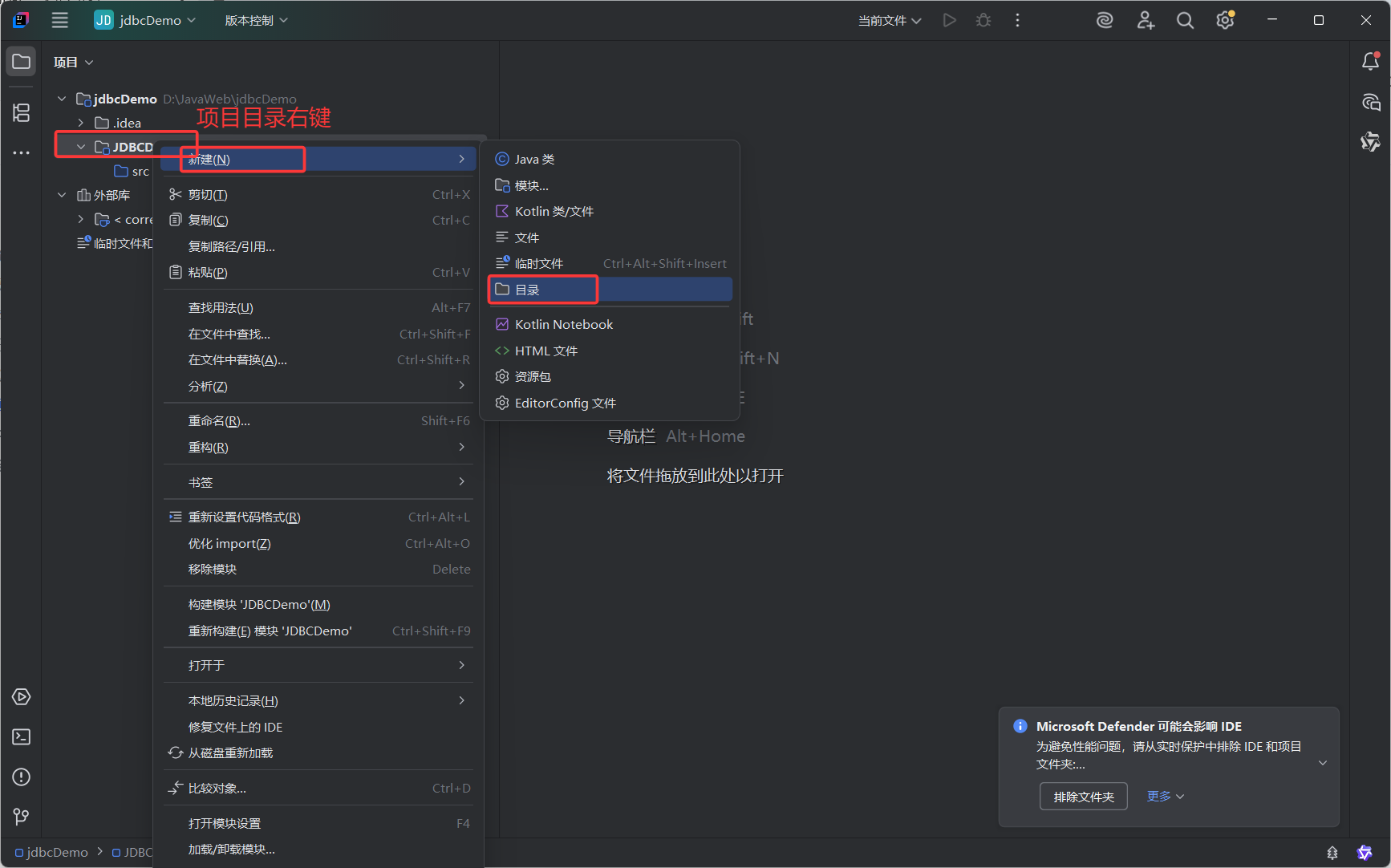Click jdbcDemo breadcrumb in status bar
1391x868 pixels.
51,852
